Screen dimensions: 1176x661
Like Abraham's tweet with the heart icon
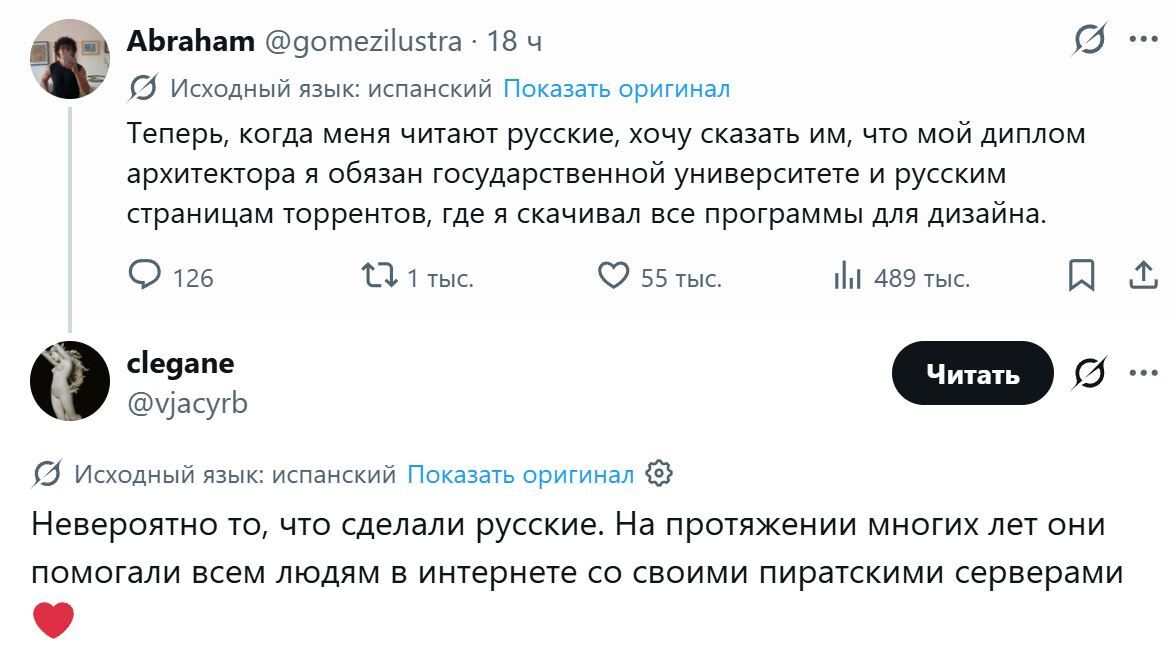pos(613,276)
